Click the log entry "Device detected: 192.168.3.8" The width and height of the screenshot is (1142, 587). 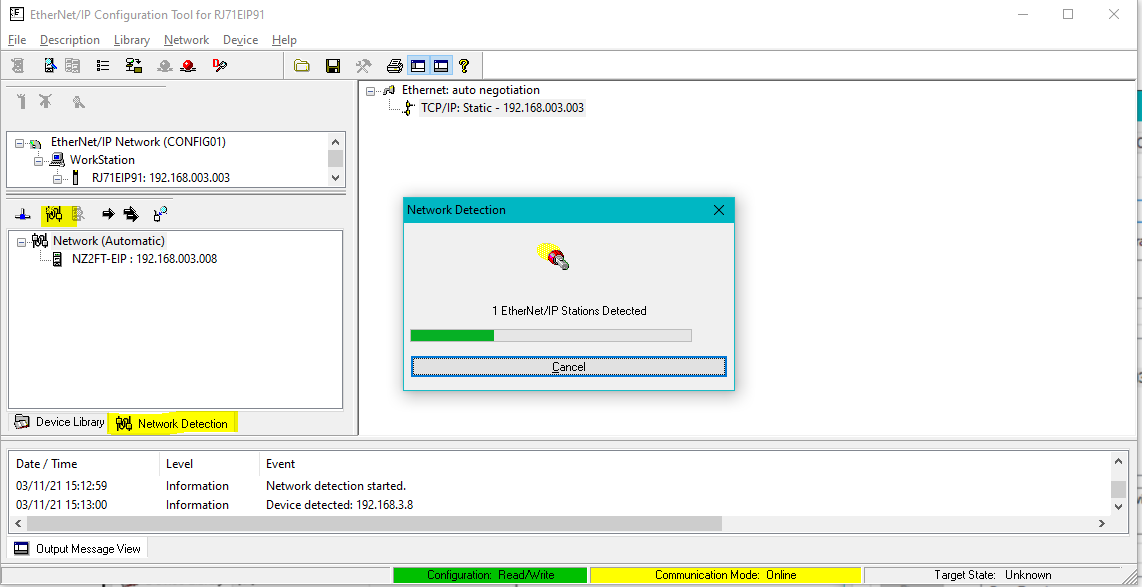(x=339, y=505)
